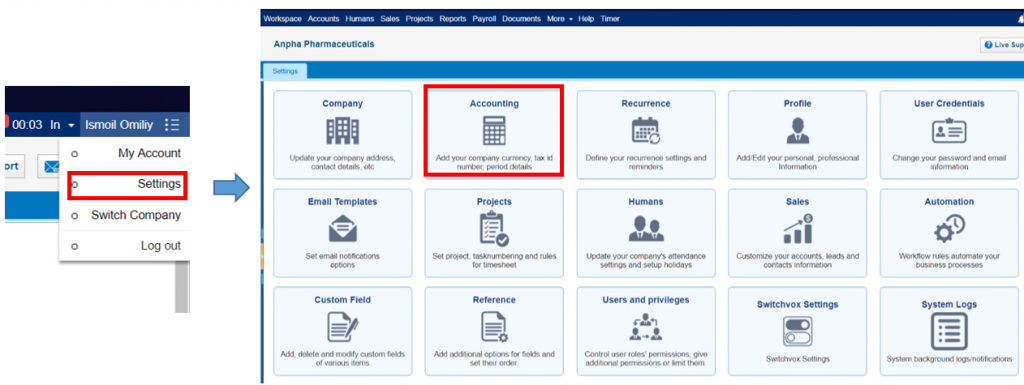This screenshot has width=1024, height=385.
Task: Select the Profile person icon
Action: coord(797,131)
